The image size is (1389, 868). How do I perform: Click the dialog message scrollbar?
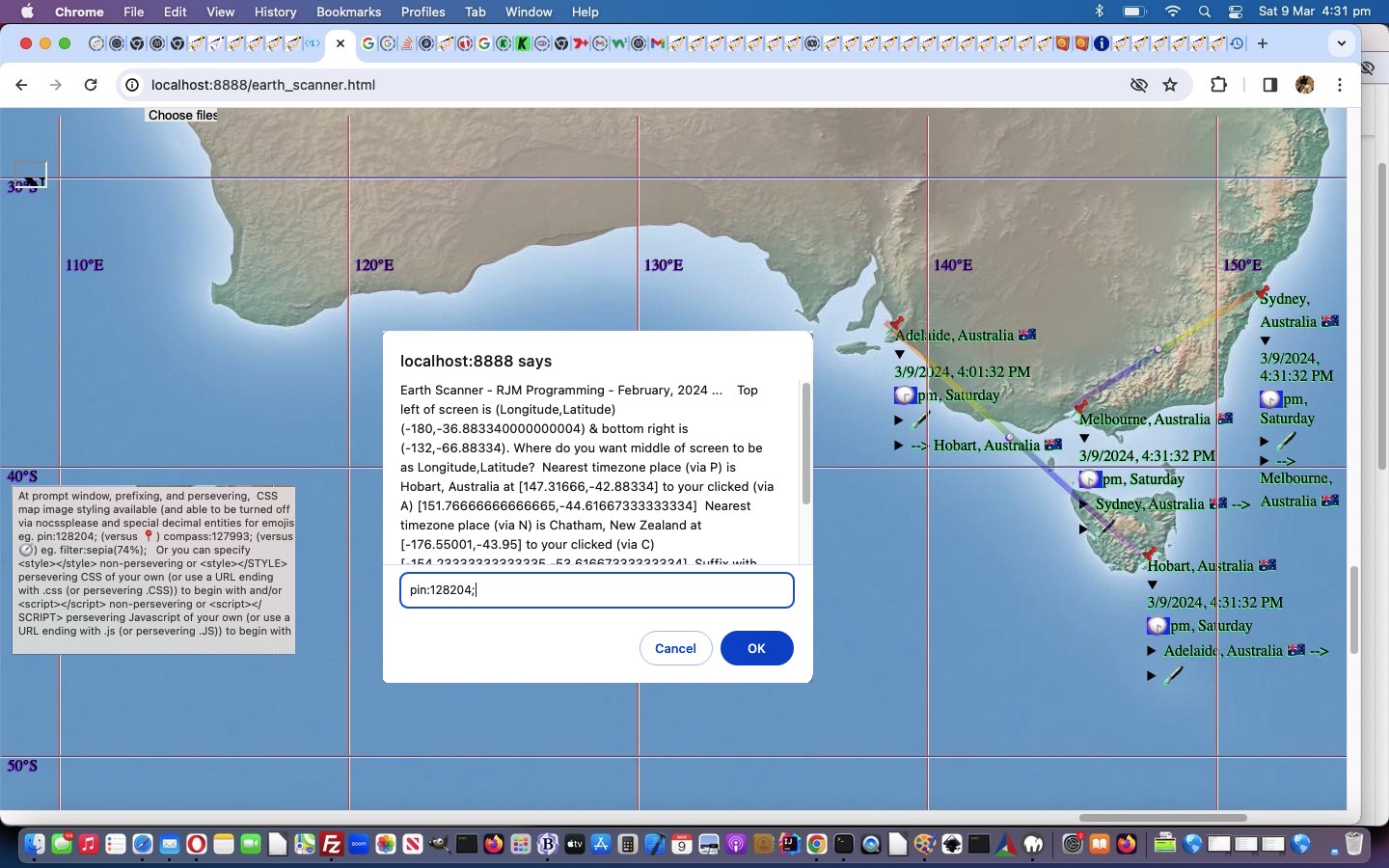tap(805, 443)
